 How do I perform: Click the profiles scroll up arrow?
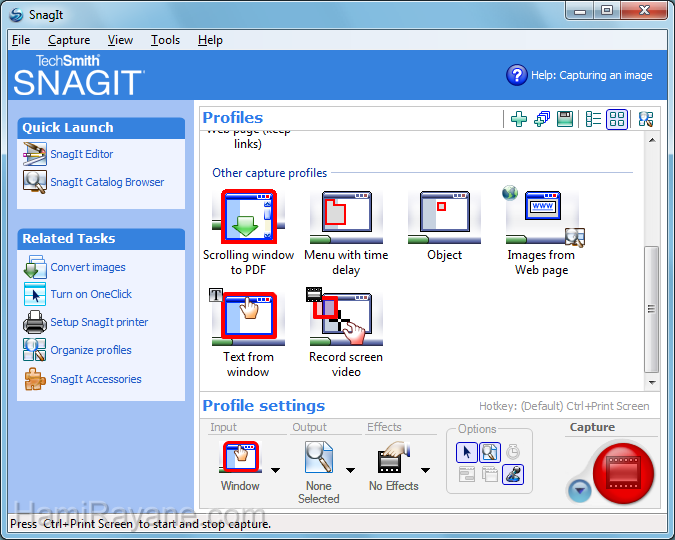[652, 140]
